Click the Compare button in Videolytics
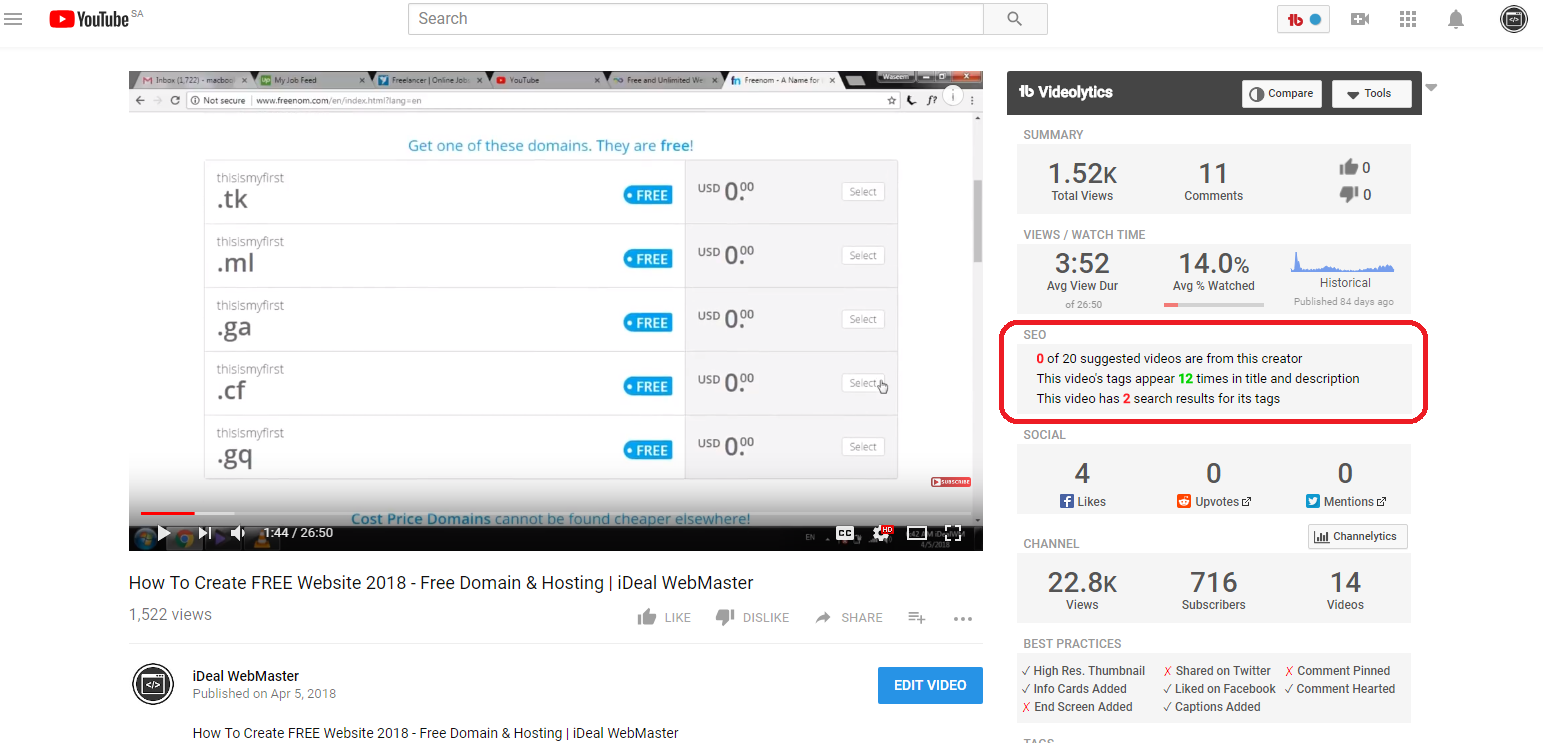Screen dimensions: 1543x743 [x=1281, y=94]
